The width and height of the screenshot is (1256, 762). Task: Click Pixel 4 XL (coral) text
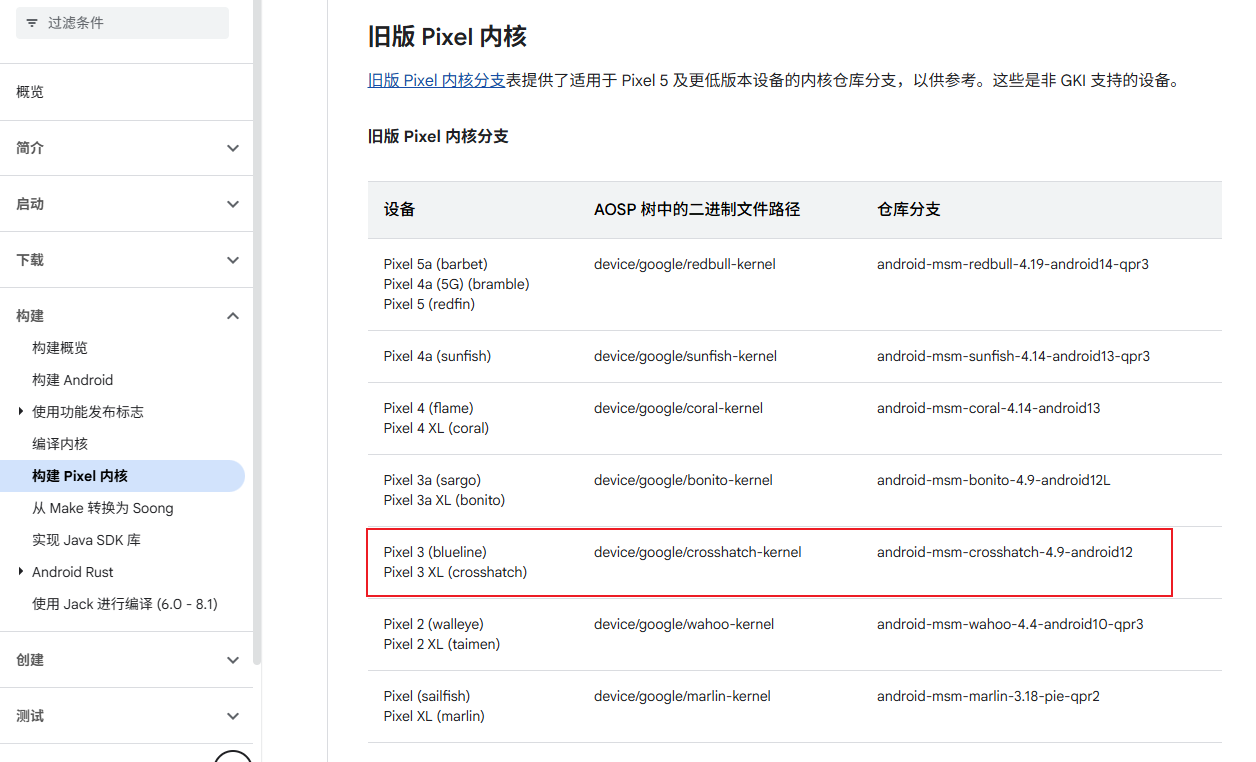pyautogui.click(x=437, y=428)
